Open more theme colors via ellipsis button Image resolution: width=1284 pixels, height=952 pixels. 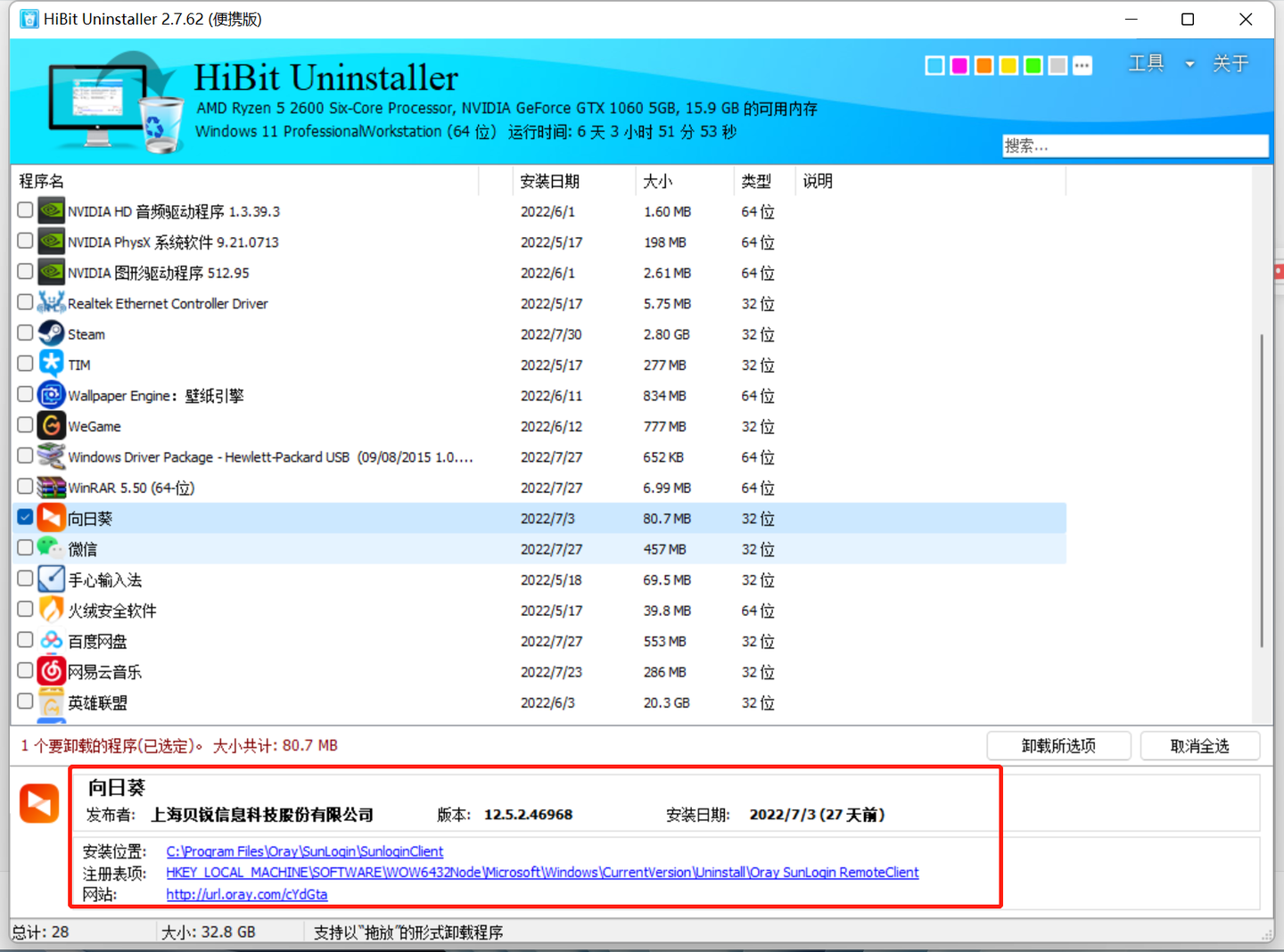pos(1082,65)
